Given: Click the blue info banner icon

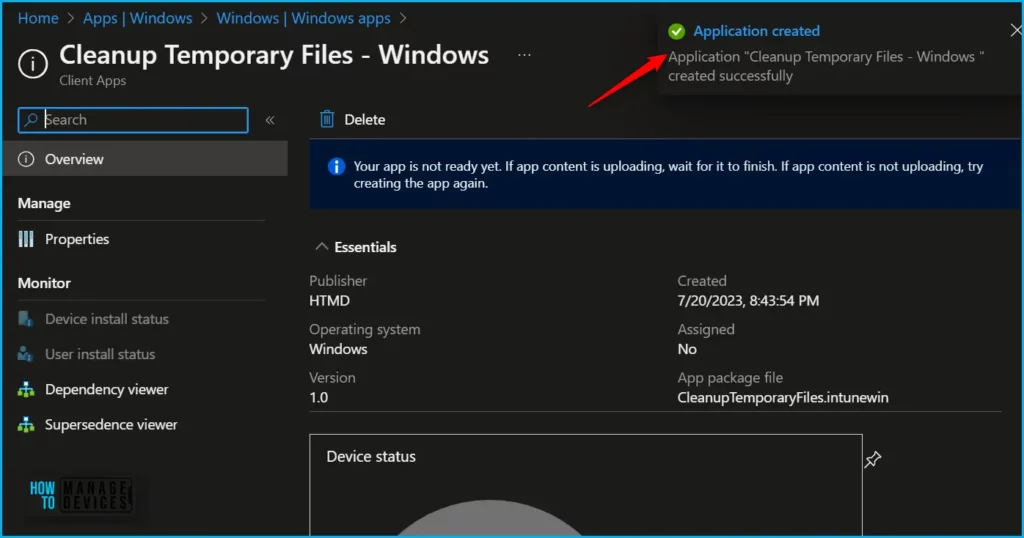Looking at the screenshot, I should click(336, 166).
